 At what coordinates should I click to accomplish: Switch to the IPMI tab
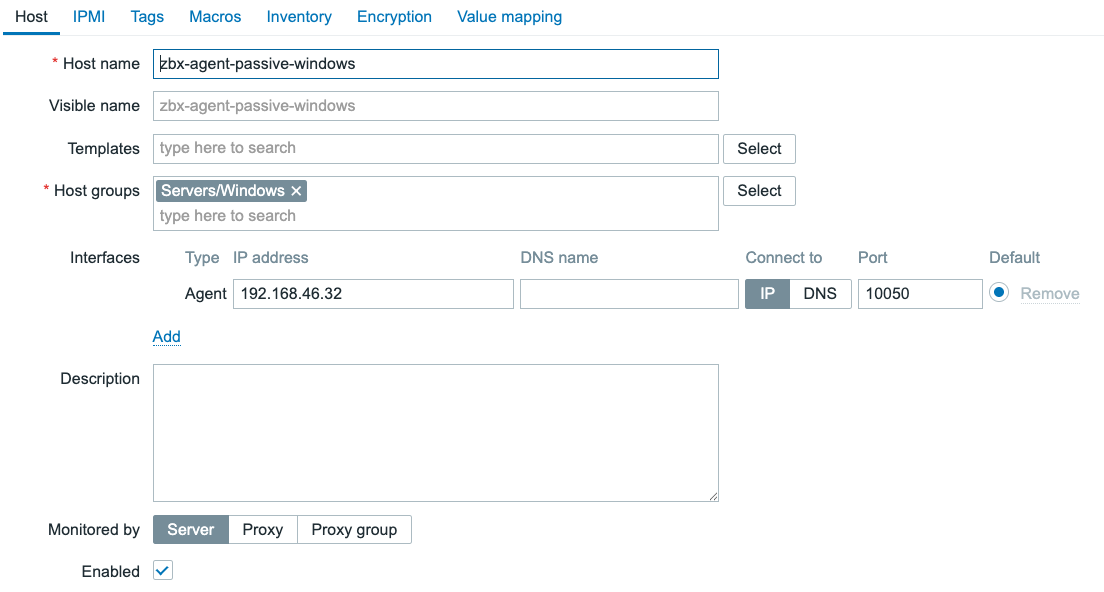coord(88,16)
